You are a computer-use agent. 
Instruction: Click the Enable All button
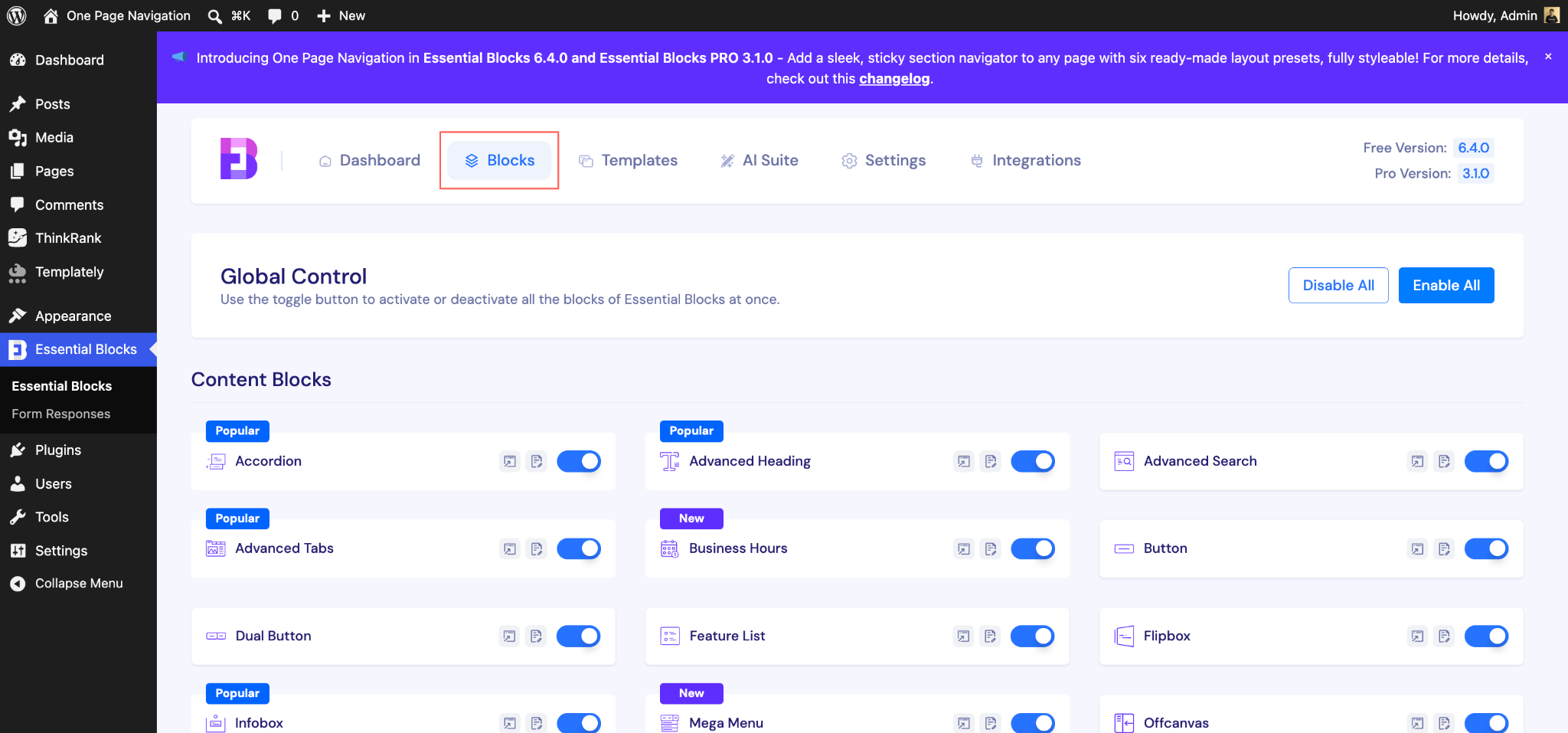tap(1446, 285)
